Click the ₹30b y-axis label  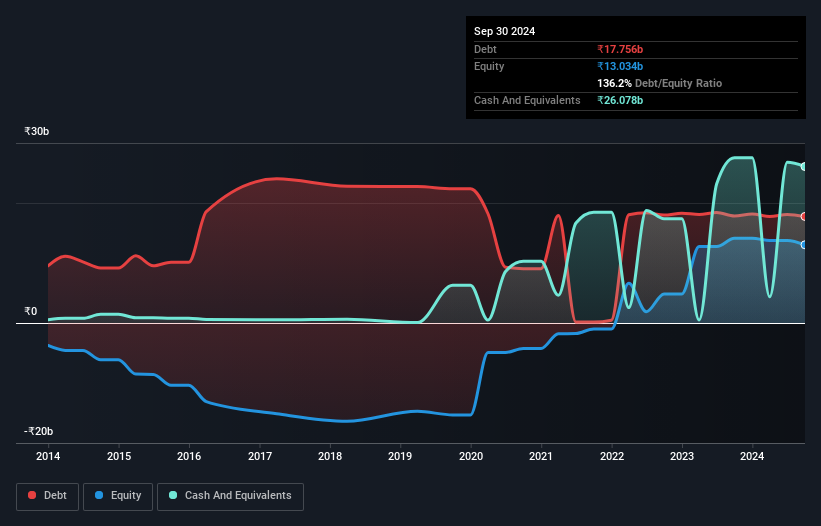click(37, 131)
